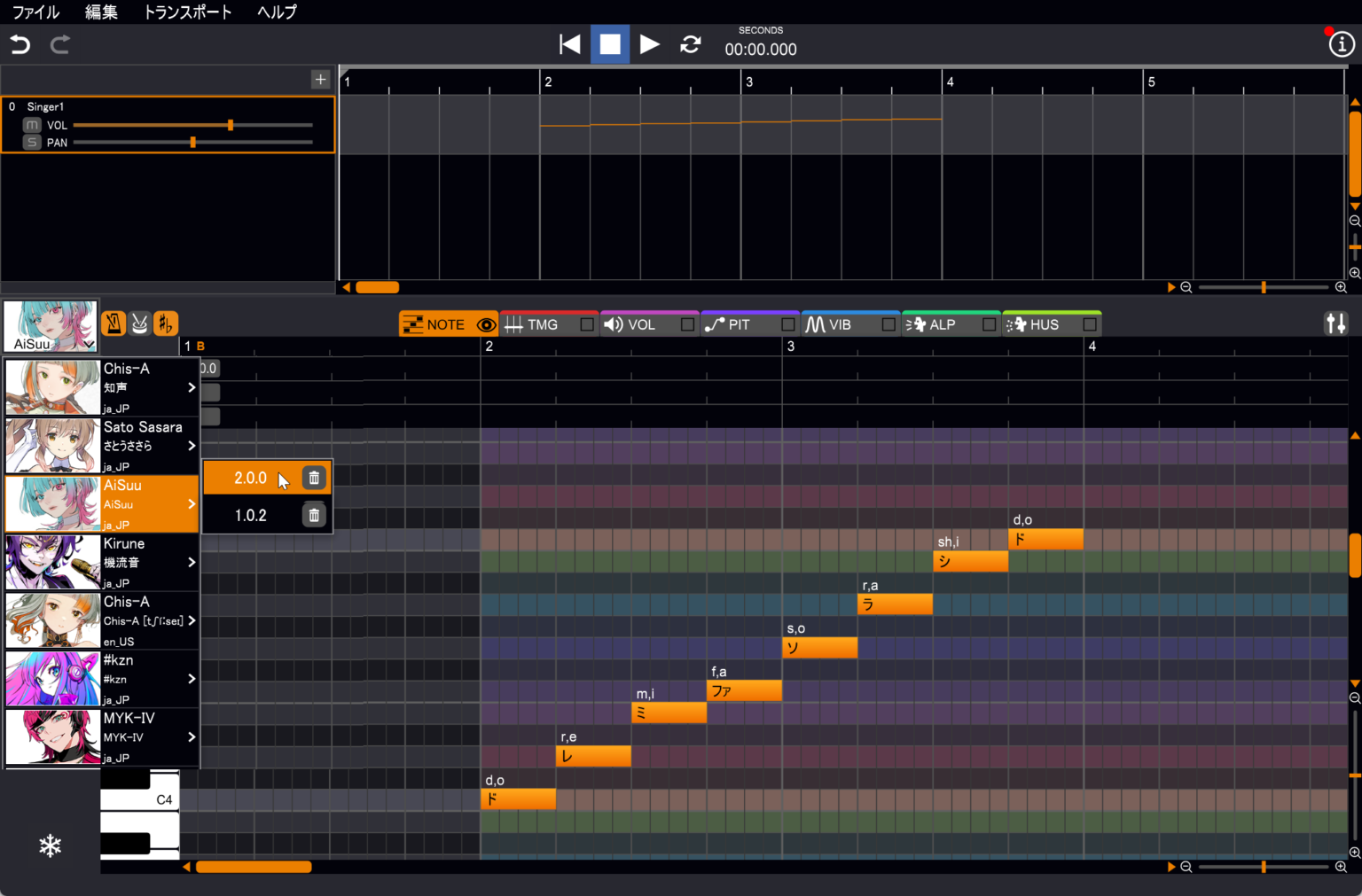Click the undo arrow icon

pyautogui.click(x=20, y=44)
